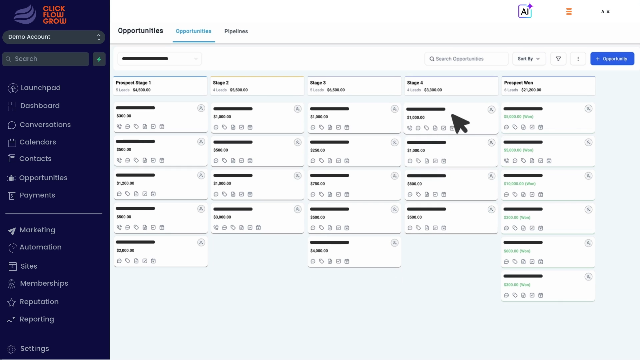Switch to the Opportunities tab
Image resolution: width=640 pixels, height=360 pixels.
pyautogui.click(x=193, y=31)
